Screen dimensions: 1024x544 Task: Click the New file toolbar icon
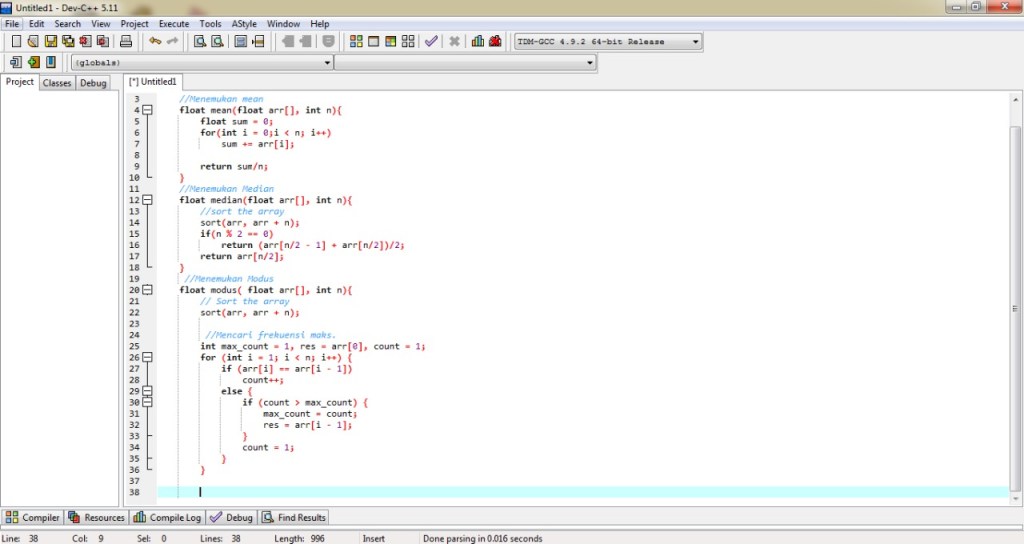coord(16,42)
